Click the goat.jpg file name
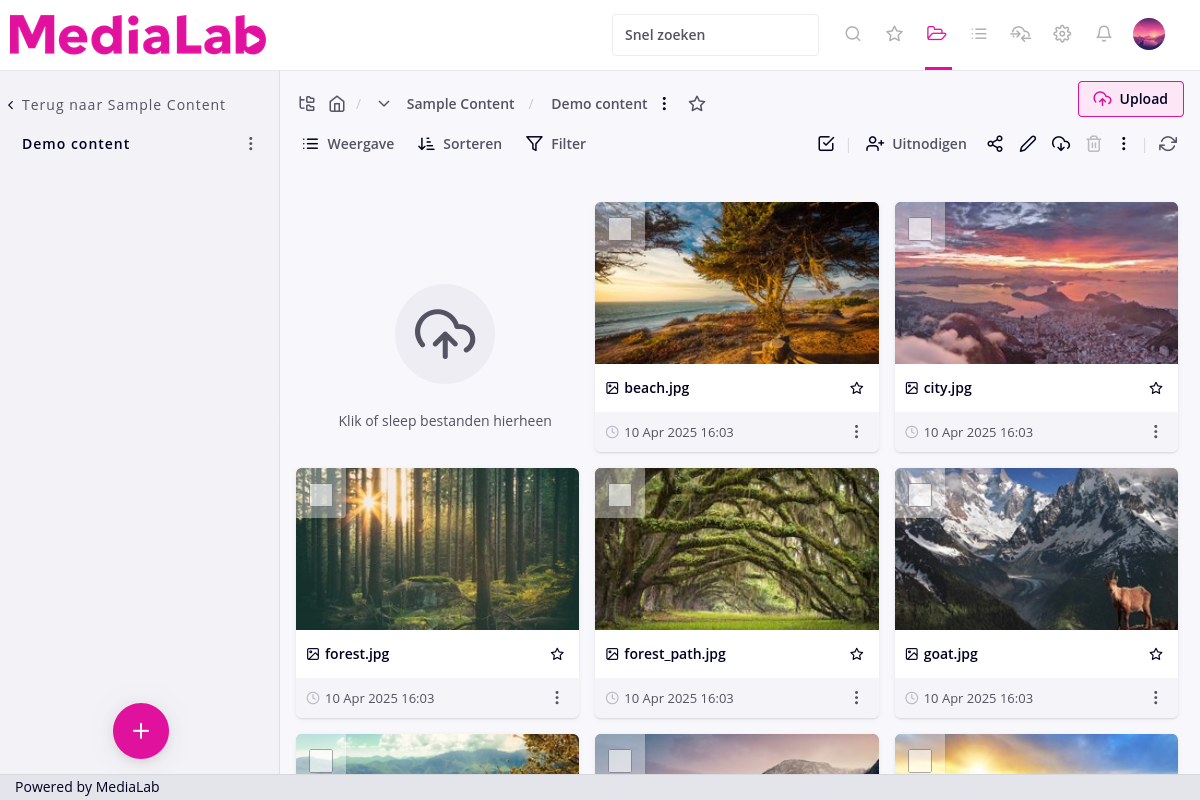Image resolution: width=1200 pixels, height=800 pixels. click(950, 654)
